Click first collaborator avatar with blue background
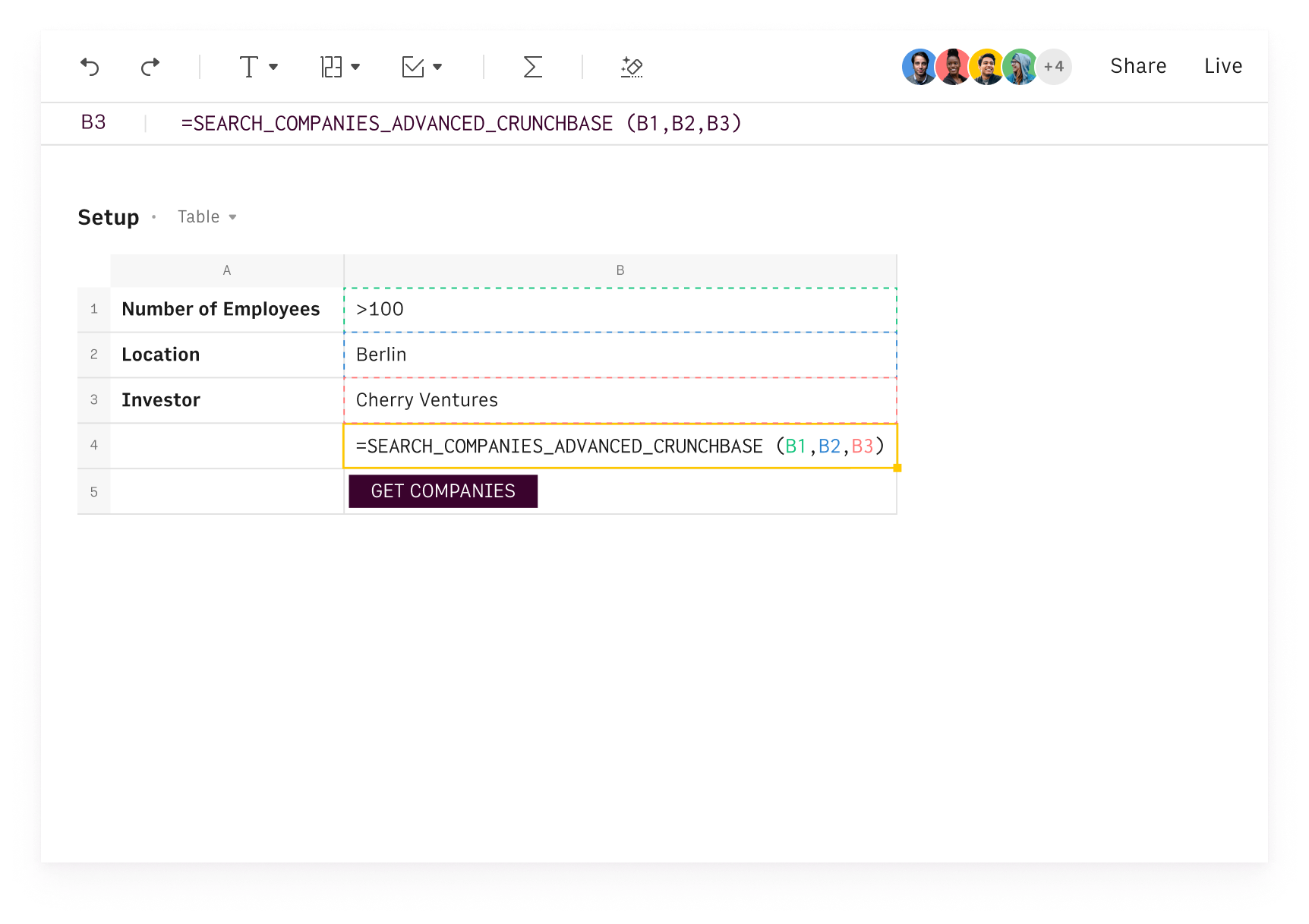This screenshot has width=1309, height=924. pos(919,67)
